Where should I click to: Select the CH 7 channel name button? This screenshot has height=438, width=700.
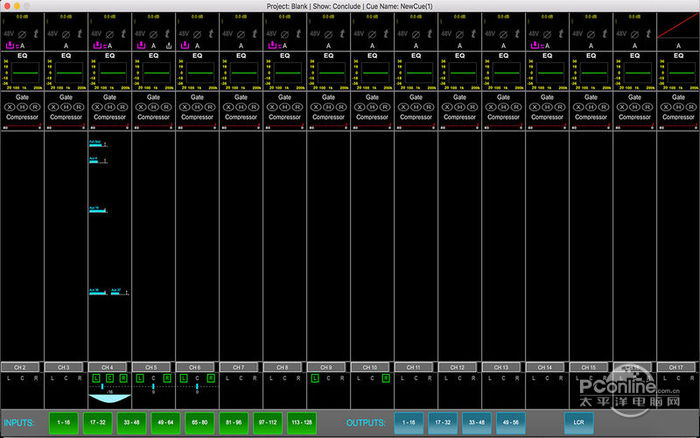[240, 368]
